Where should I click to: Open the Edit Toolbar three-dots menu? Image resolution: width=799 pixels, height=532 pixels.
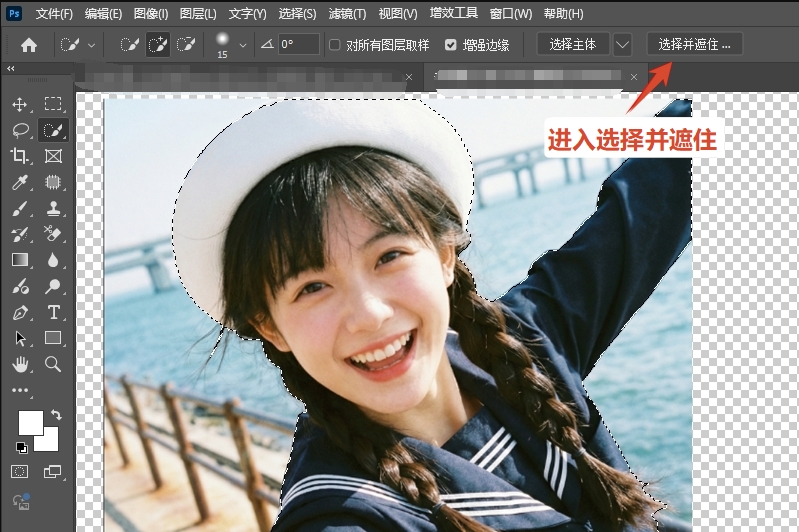pos(20,390)
